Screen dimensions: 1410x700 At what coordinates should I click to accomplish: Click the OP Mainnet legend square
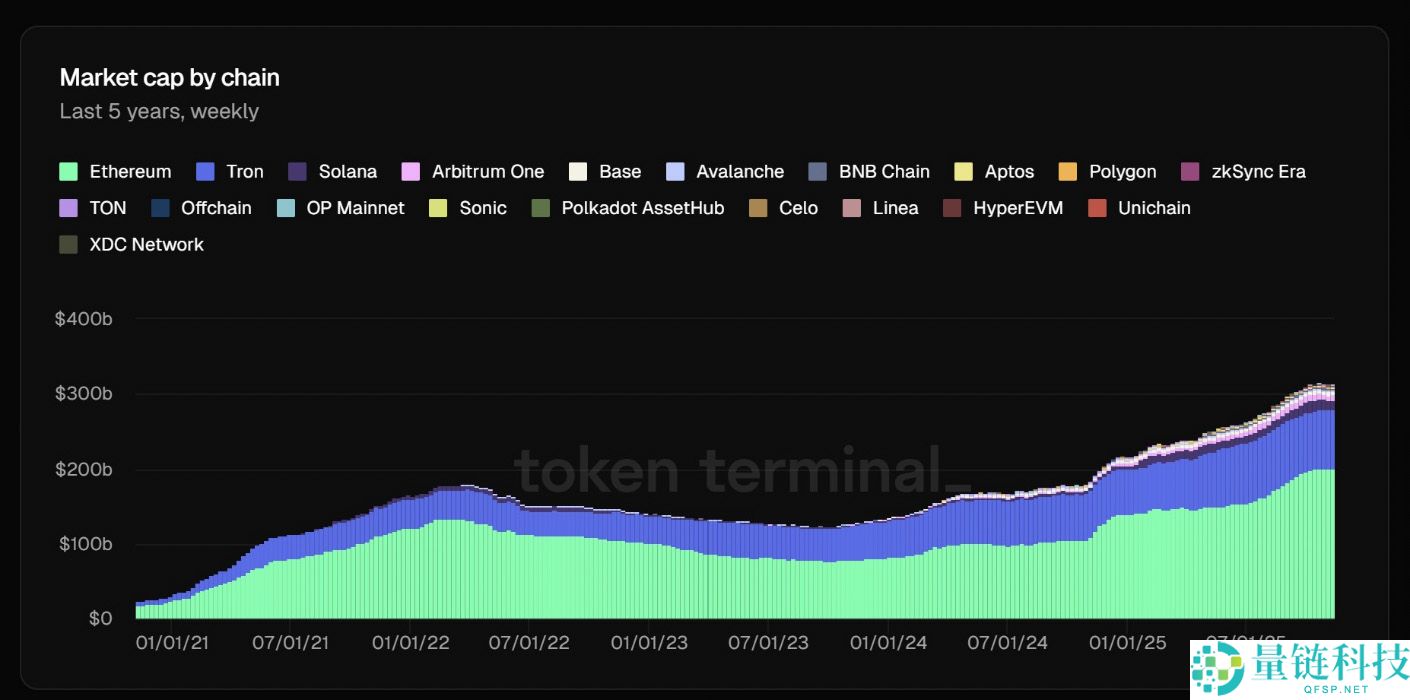[x=285, y=208]
